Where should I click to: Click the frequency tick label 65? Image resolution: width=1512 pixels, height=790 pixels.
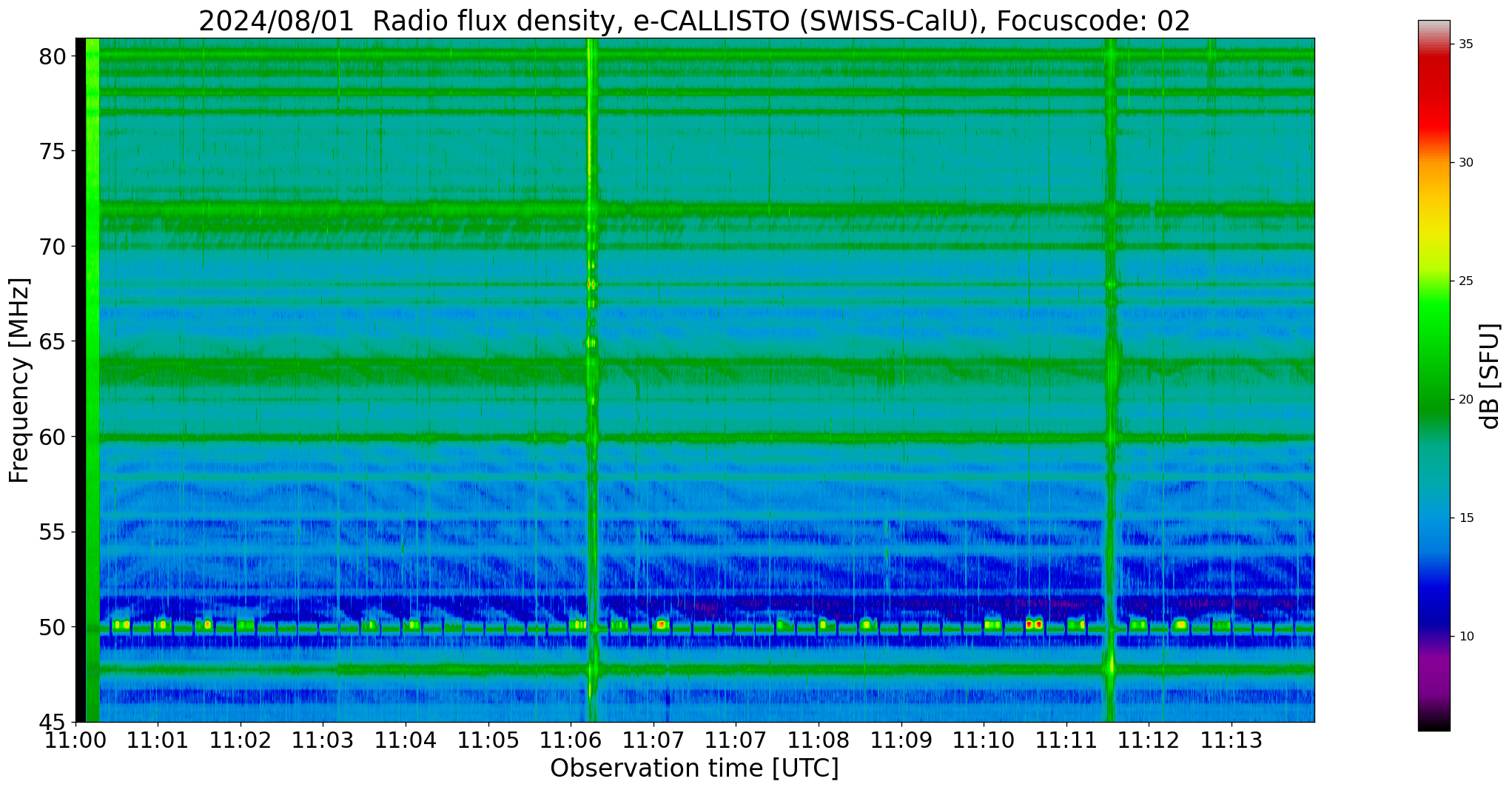tap(53, 341)
